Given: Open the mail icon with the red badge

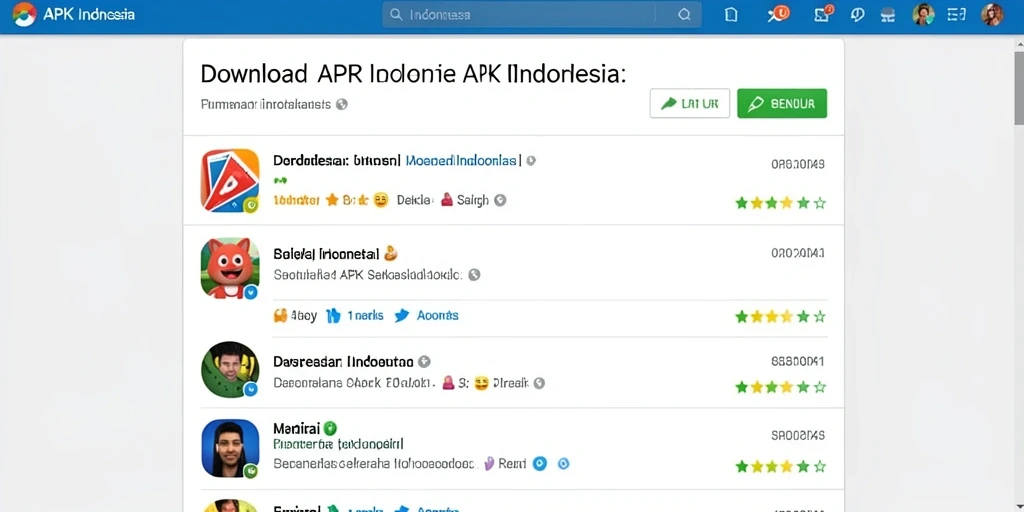Looking at the screenshot, I should (x=824, y=14).
